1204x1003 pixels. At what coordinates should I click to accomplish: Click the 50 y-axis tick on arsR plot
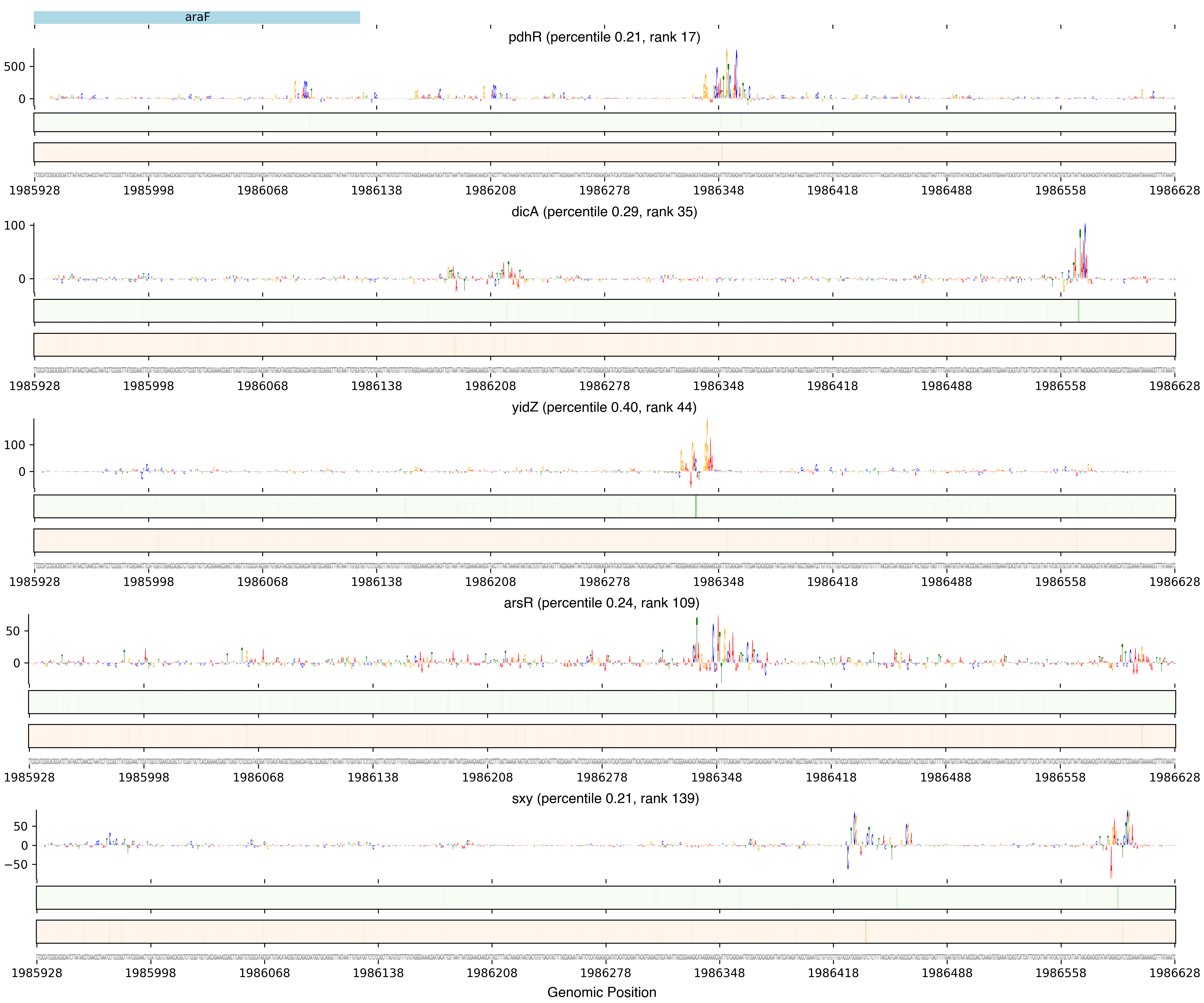click(13, 631)
